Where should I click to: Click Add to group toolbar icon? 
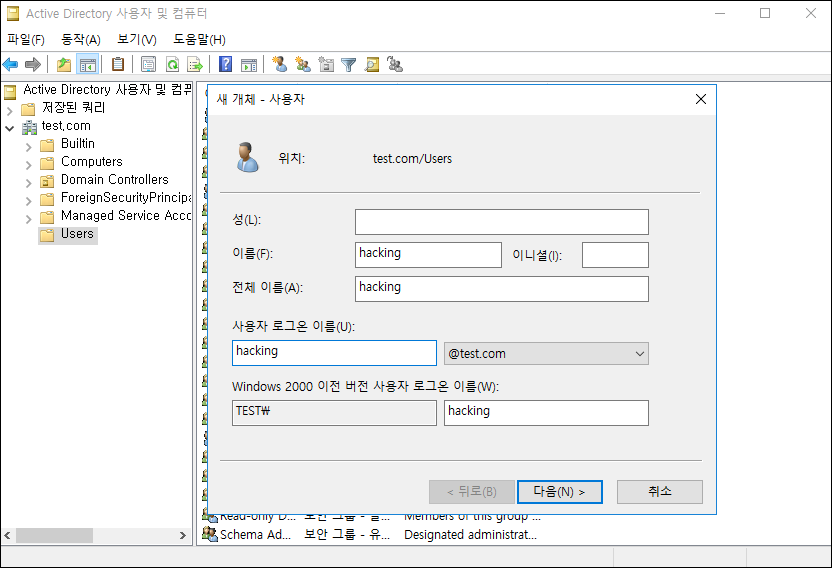[395, 64]
